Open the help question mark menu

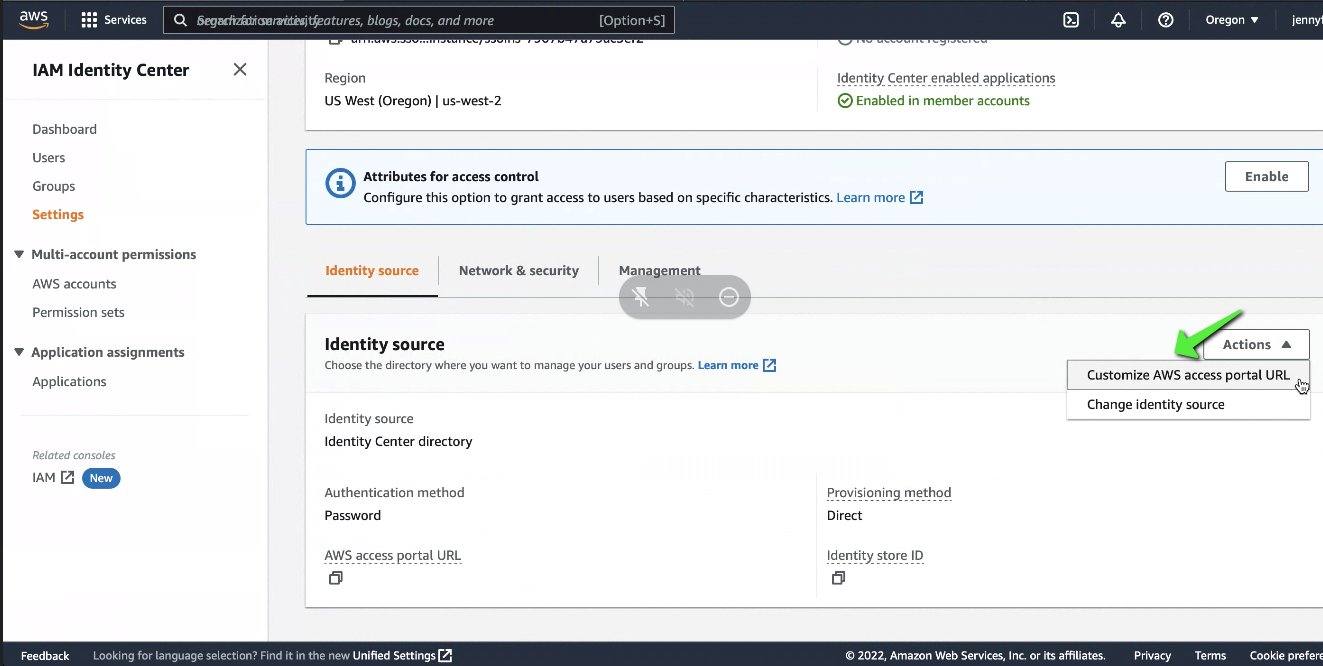[x=1165, y=20]
